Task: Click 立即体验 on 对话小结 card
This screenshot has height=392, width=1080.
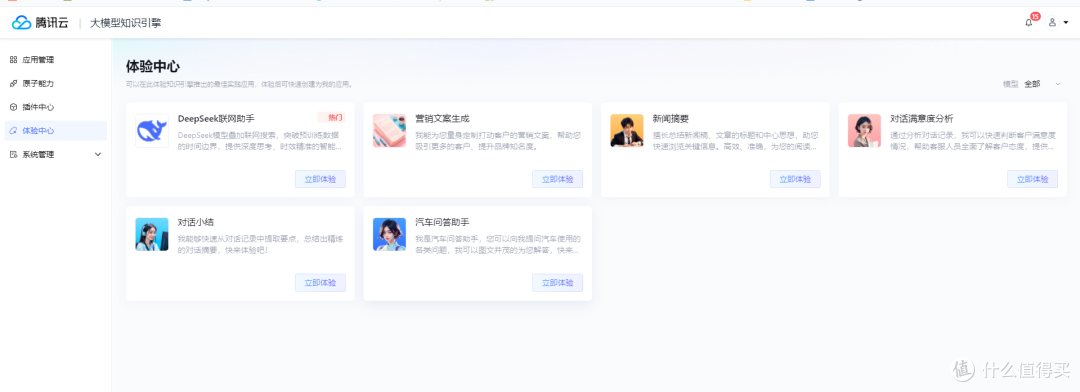Action: 320,283
